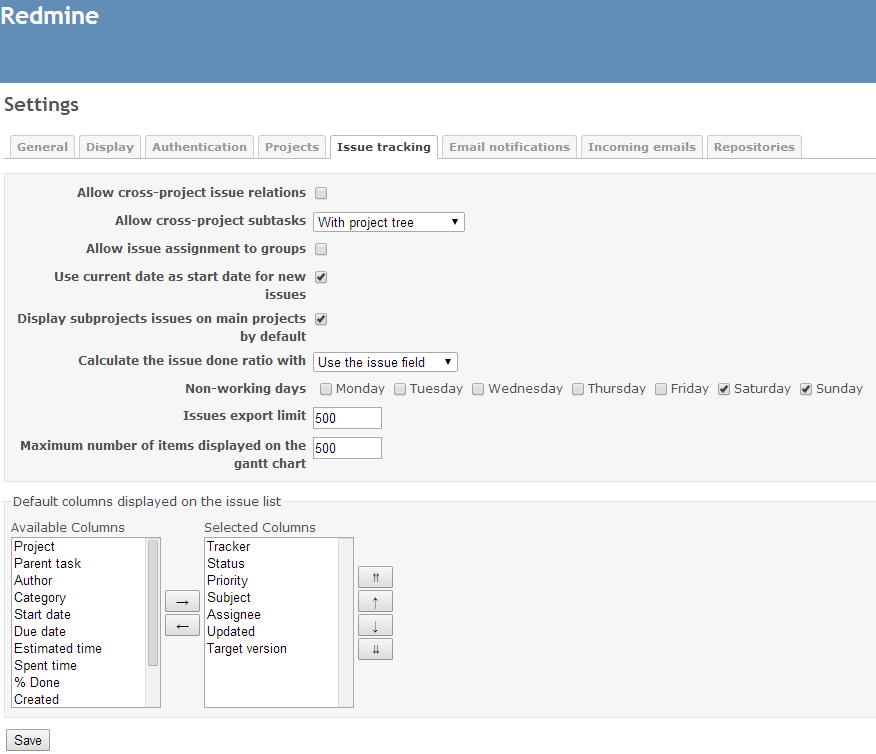Select Parent task in Available Columns
The image size is (876, 754).
(79, 564)
